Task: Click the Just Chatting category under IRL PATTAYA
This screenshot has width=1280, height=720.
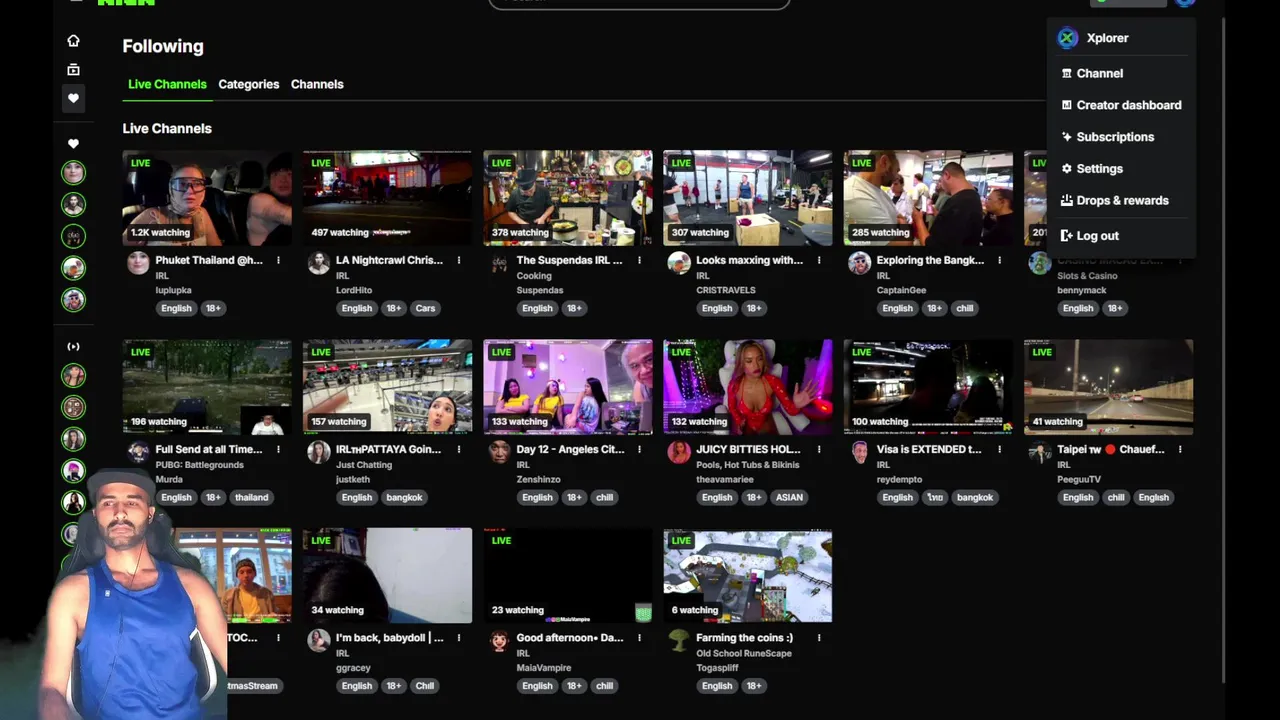Action: pyautogui.click(x=364, y=465)
